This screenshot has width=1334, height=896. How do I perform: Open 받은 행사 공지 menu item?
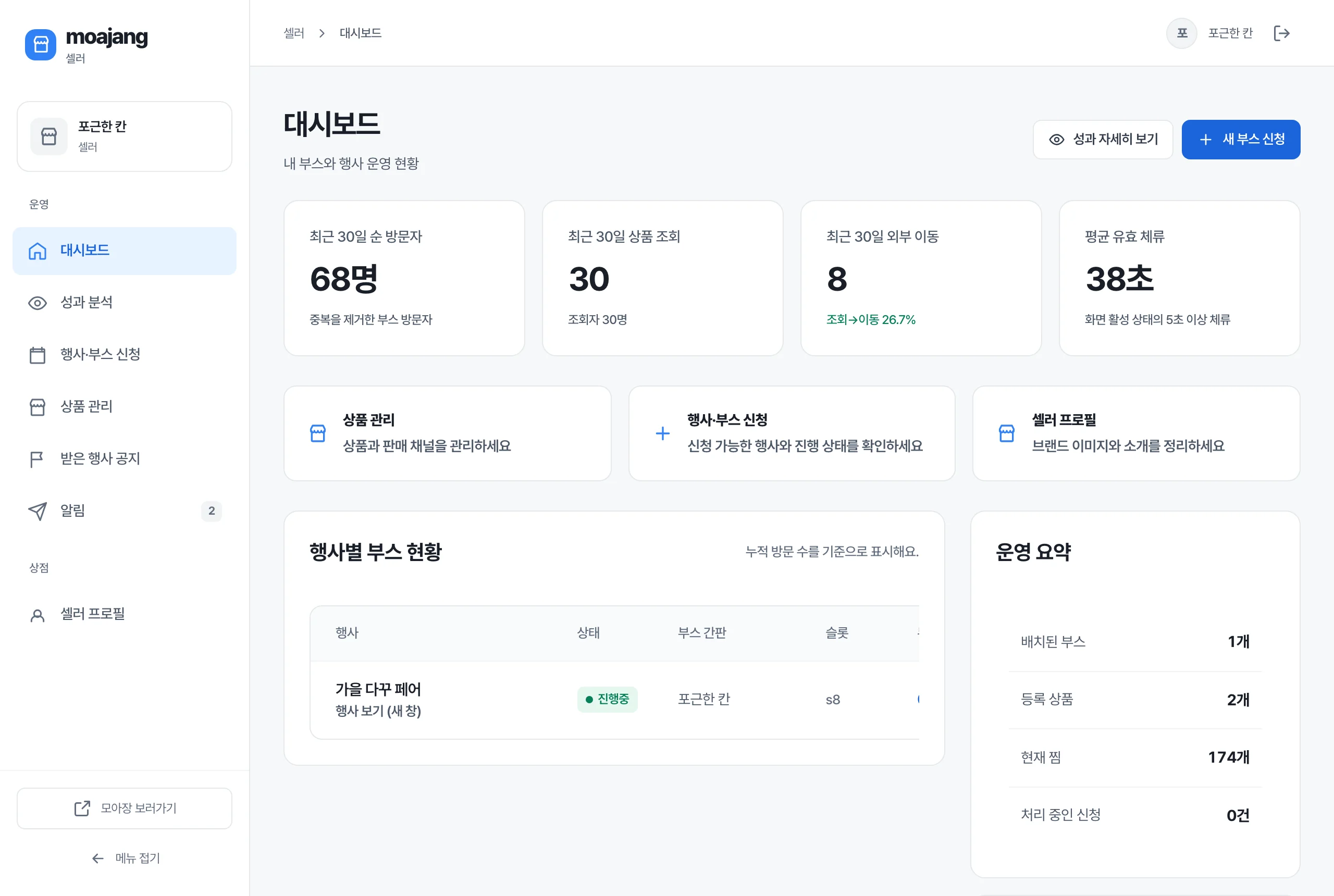coord(125,459)
